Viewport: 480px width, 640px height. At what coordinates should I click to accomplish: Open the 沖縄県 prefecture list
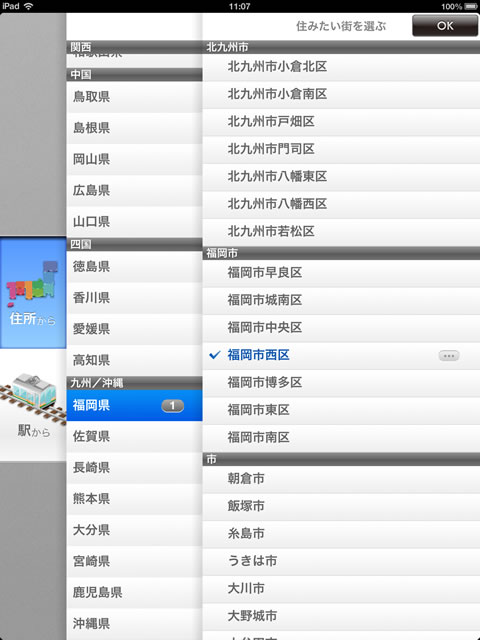coord(134,624)
